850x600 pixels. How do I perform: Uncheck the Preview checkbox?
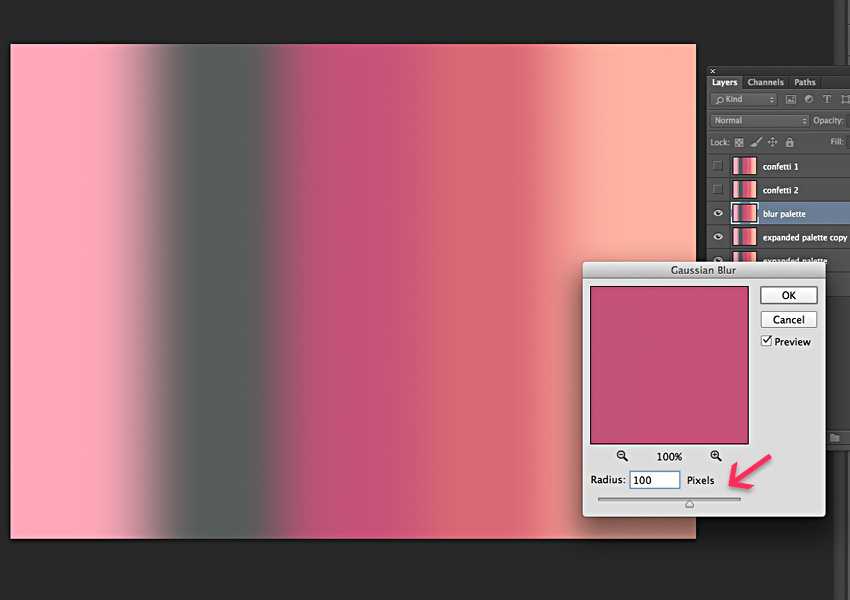tap(766, 341)
